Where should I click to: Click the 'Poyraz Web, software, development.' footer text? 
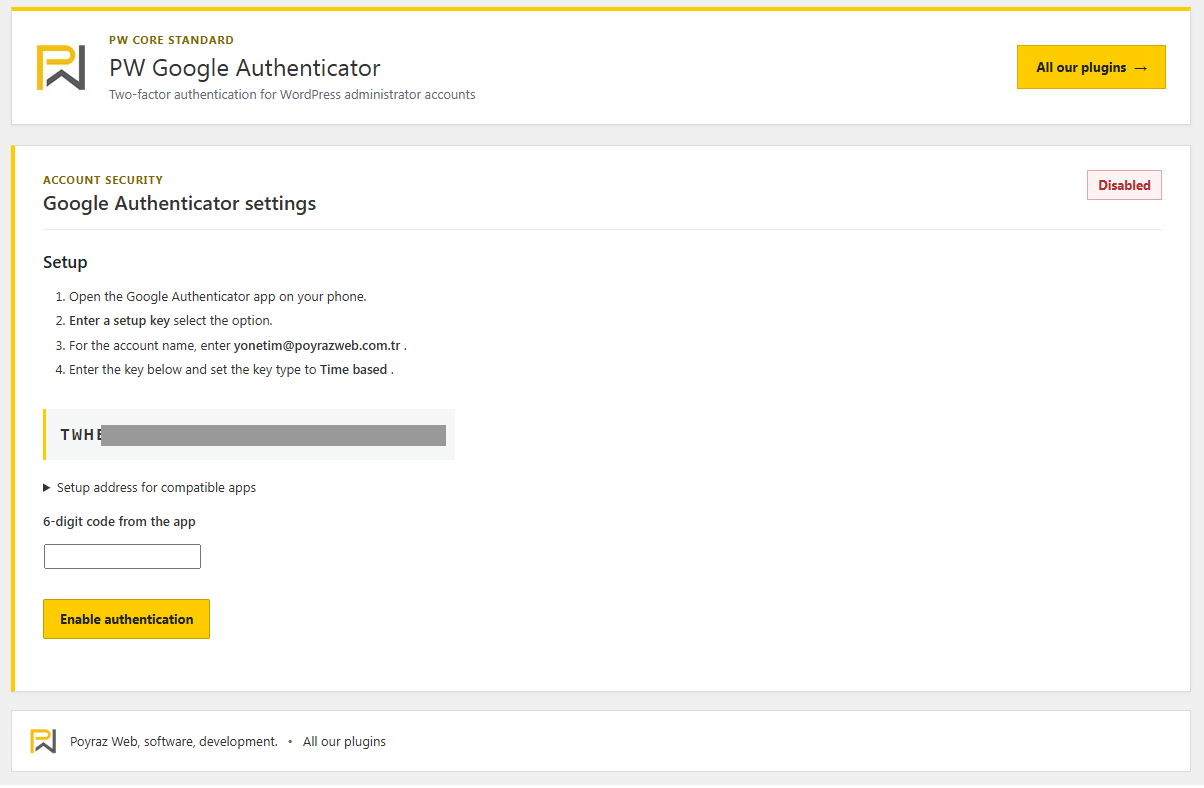pyautogui.click(x=174, y=742)
